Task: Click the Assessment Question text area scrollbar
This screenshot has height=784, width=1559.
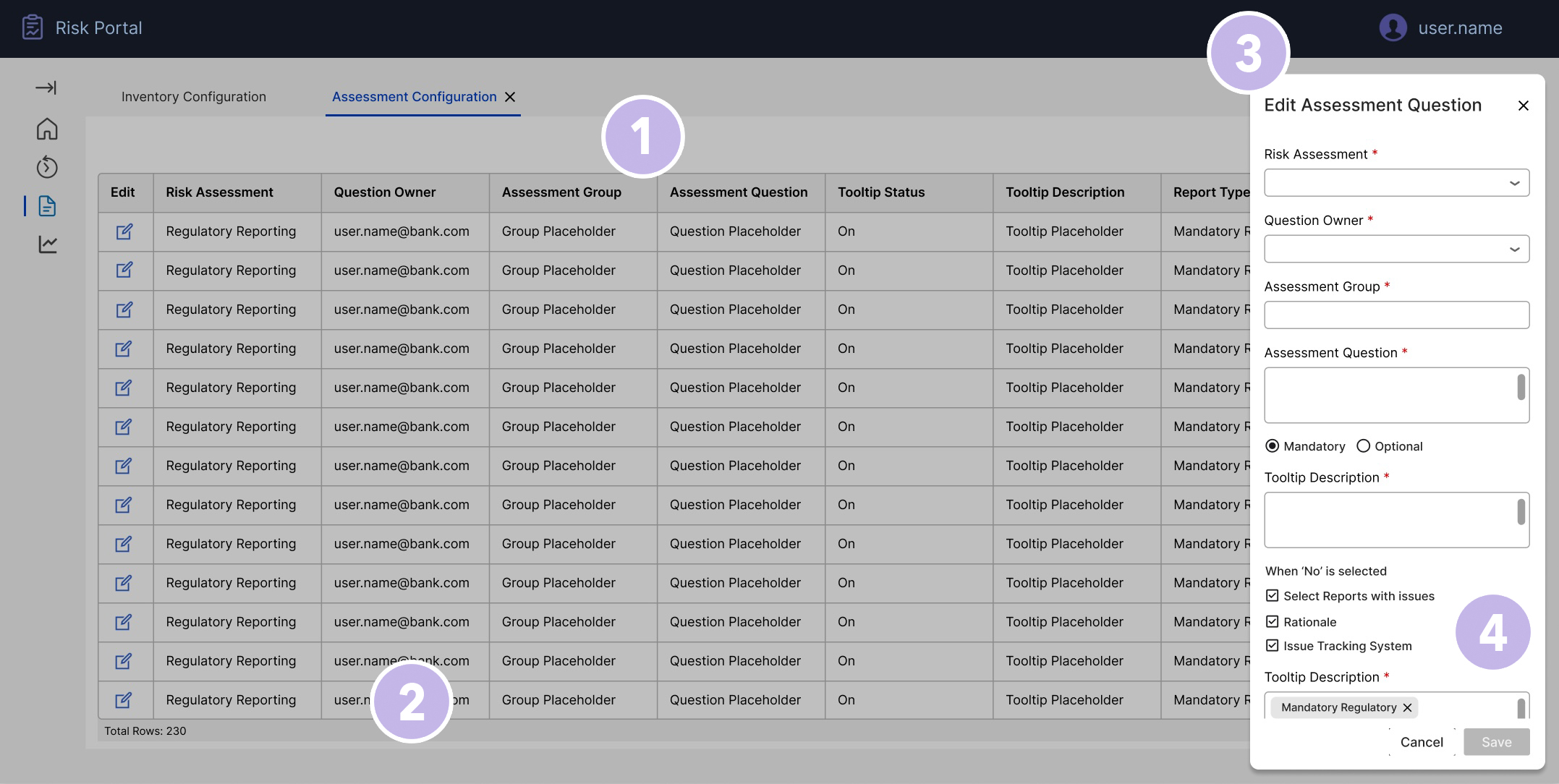Action: [x=1521, y=387]
